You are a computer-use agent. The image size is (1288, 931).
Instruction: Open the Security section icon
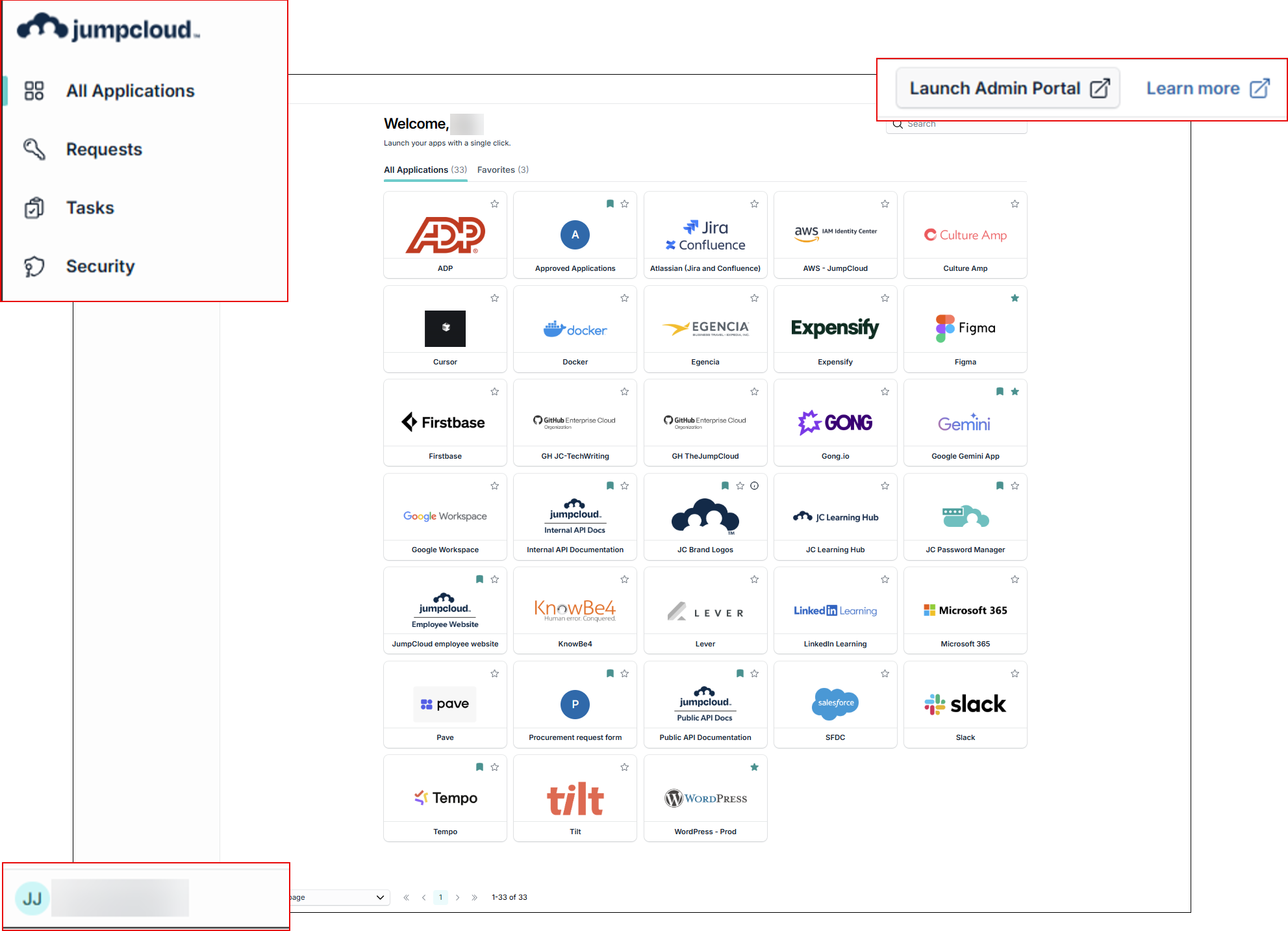(34, 266)
